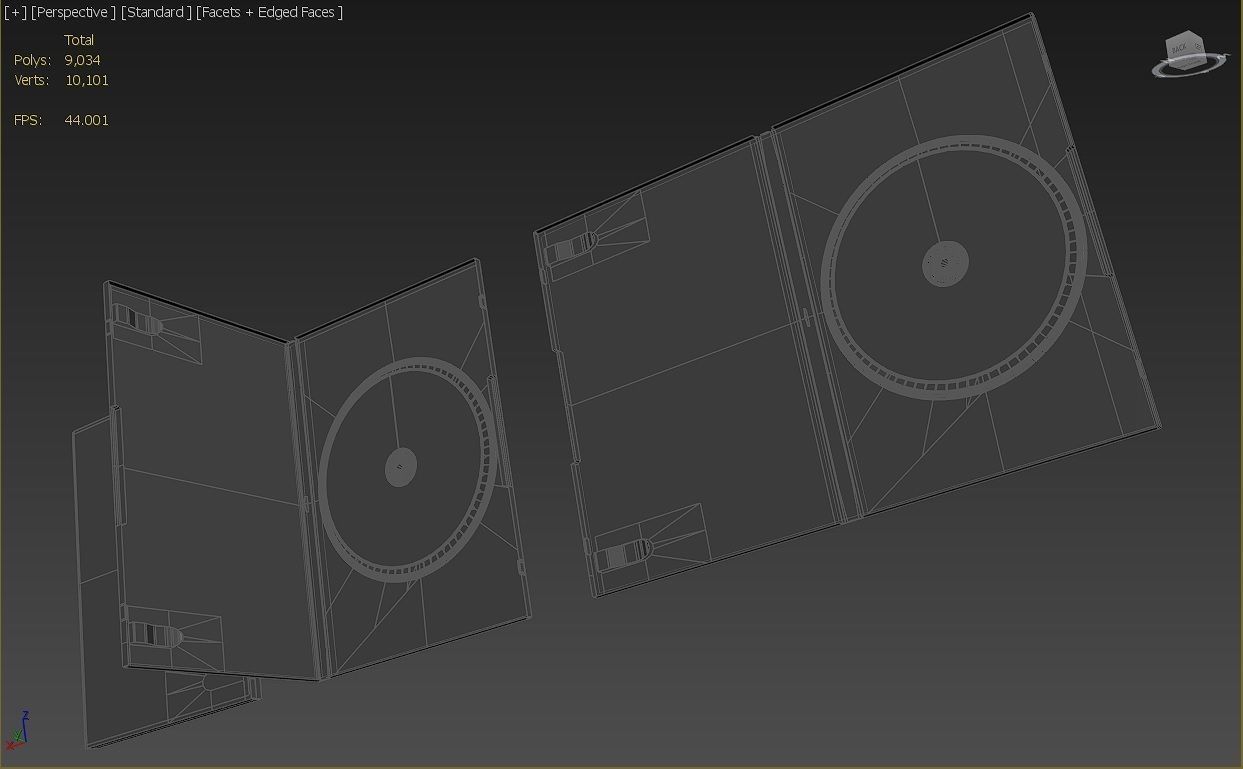
Task: Open the [Facets + Edged Faces] shading menu
Action: tap(270, 12)
